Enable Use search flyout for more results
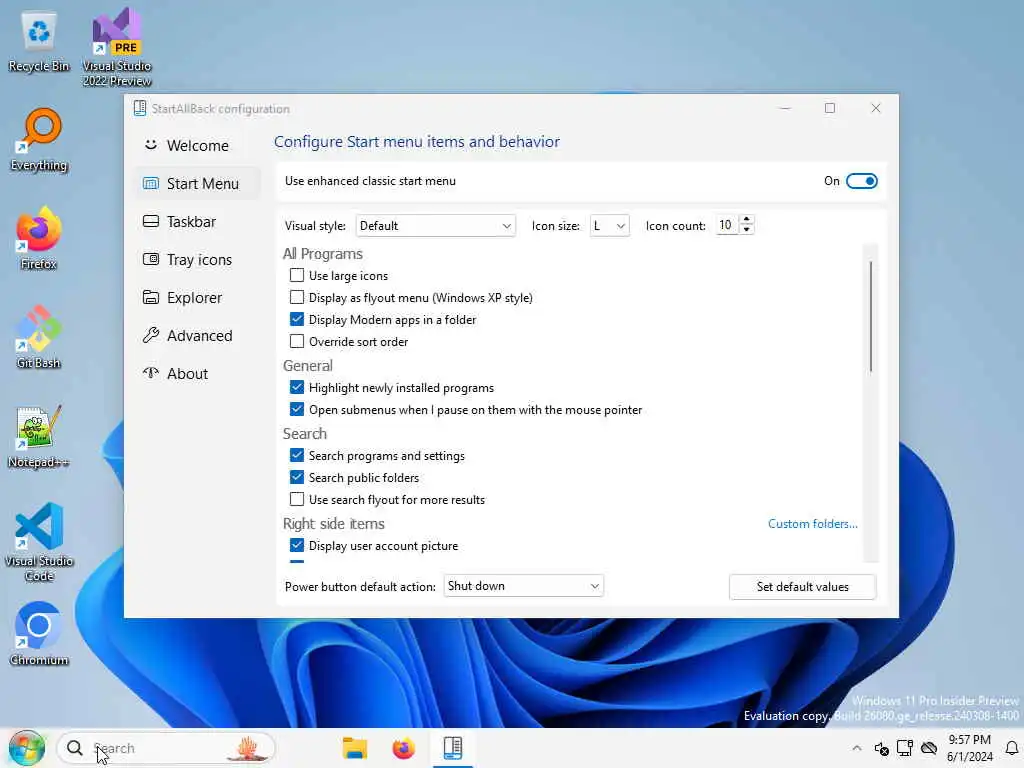Screen dimensions: 1024x768 pyautogui.click(x=297, y=500)
